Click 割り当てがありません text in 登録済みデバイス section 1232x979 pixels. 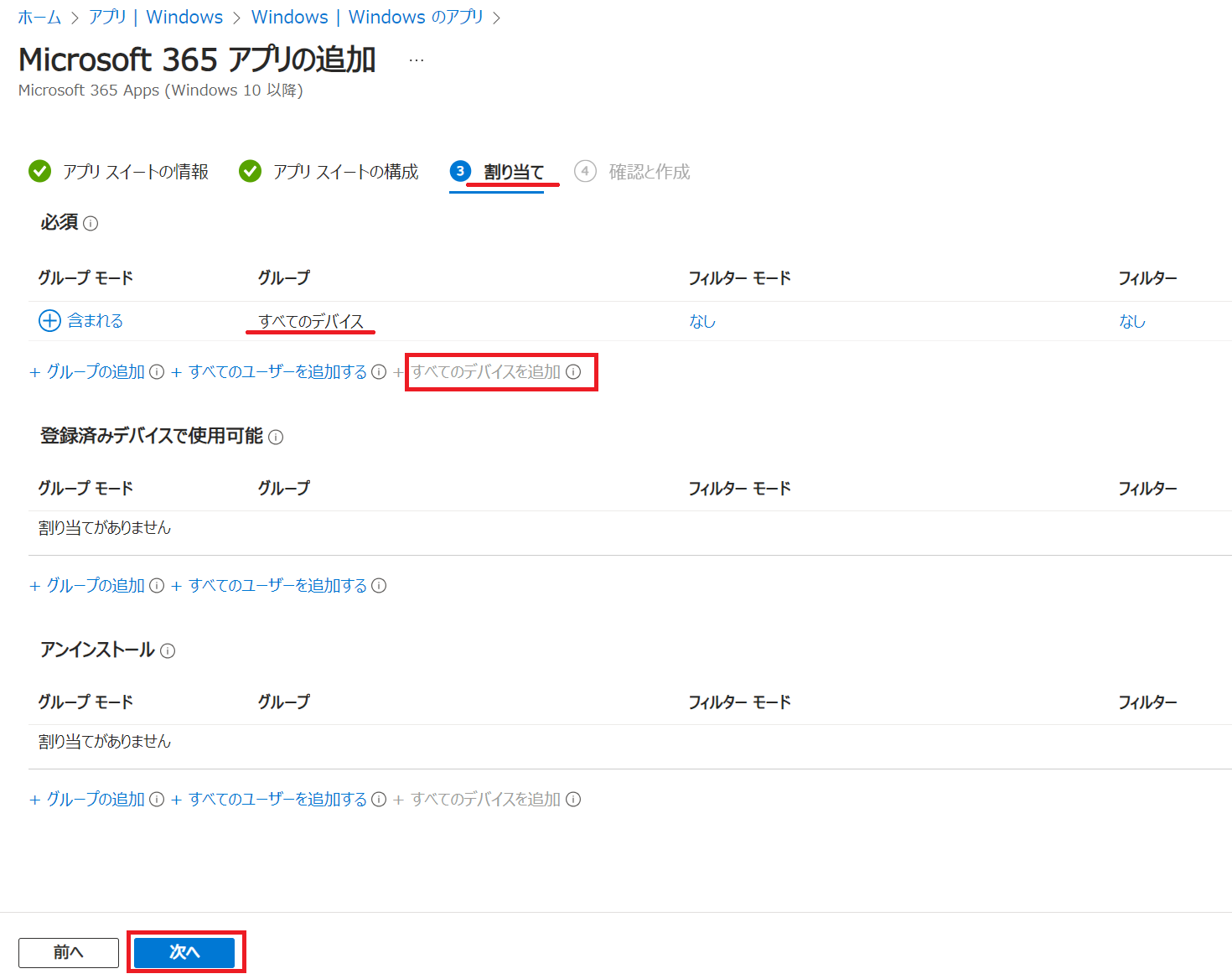[x=105, y=528]
